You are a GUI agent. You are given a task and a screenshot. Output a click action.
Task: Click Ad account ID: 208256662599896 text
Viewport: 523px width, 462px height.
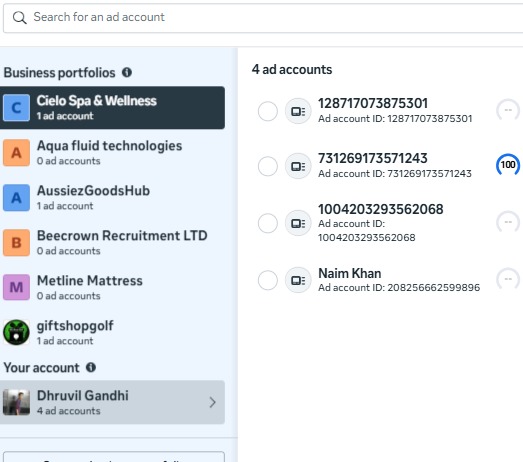click(399, 288)
